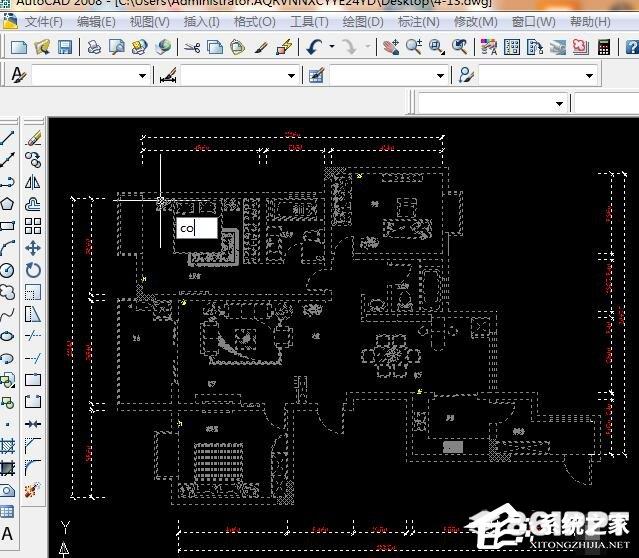Click the New drawing icon
Screen dimensions: 639x558
click(19, 47)
